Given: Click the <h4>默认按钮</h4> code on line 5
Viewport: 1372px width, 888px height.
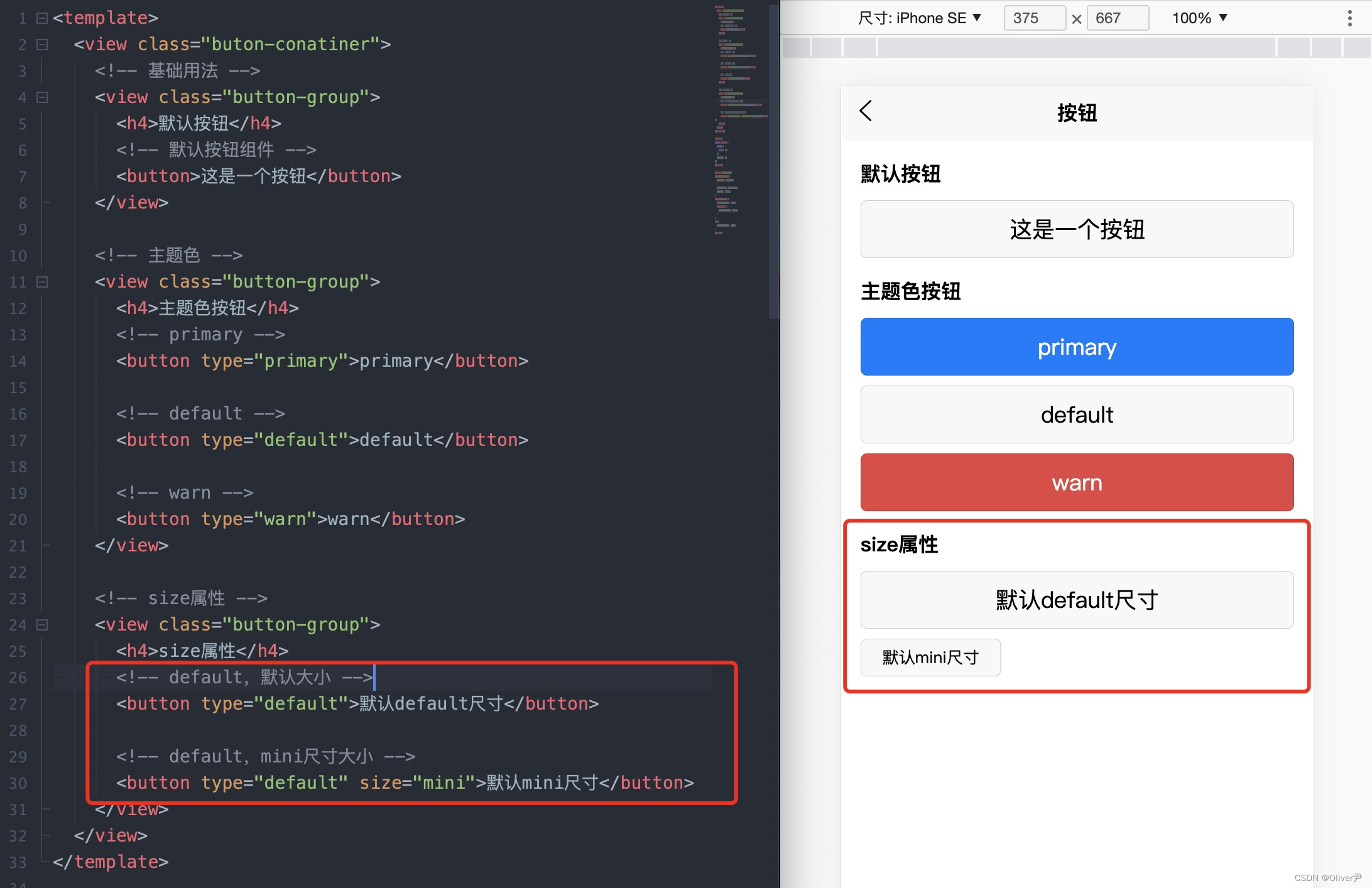Looking at the screenshot, I should click(x=199, y=123).
